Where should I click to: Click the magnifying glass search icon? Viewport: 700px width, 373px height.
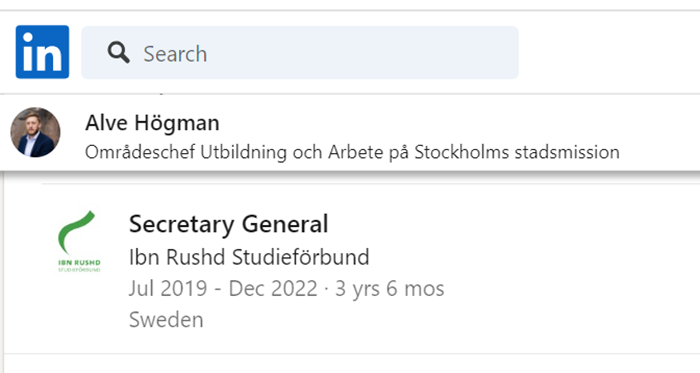[x=118, y=53]
